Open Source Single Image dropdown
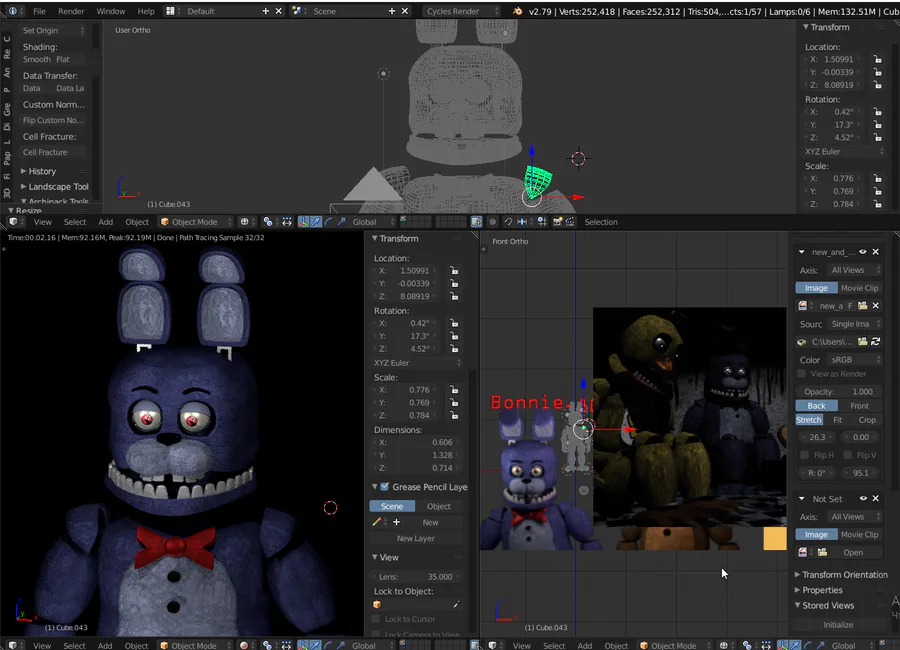Screen dimensions: 900x650 (855, 324)
